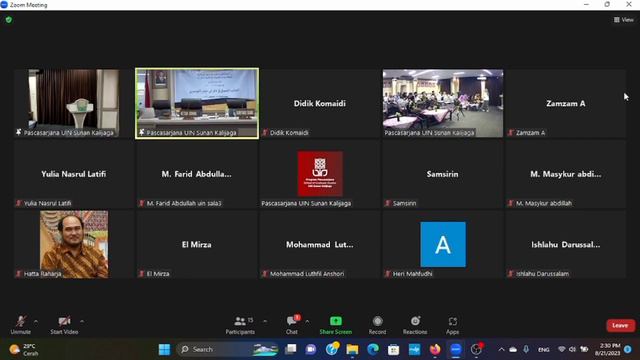Click the El Mirza participant tile

[x=197, y=244]
